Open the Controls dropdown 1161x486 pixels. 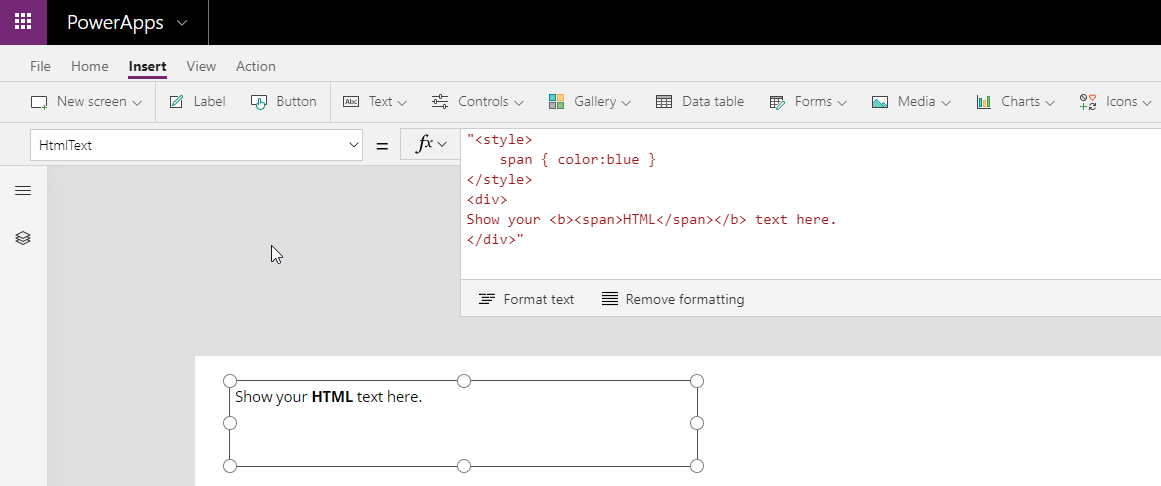point(478,101)
